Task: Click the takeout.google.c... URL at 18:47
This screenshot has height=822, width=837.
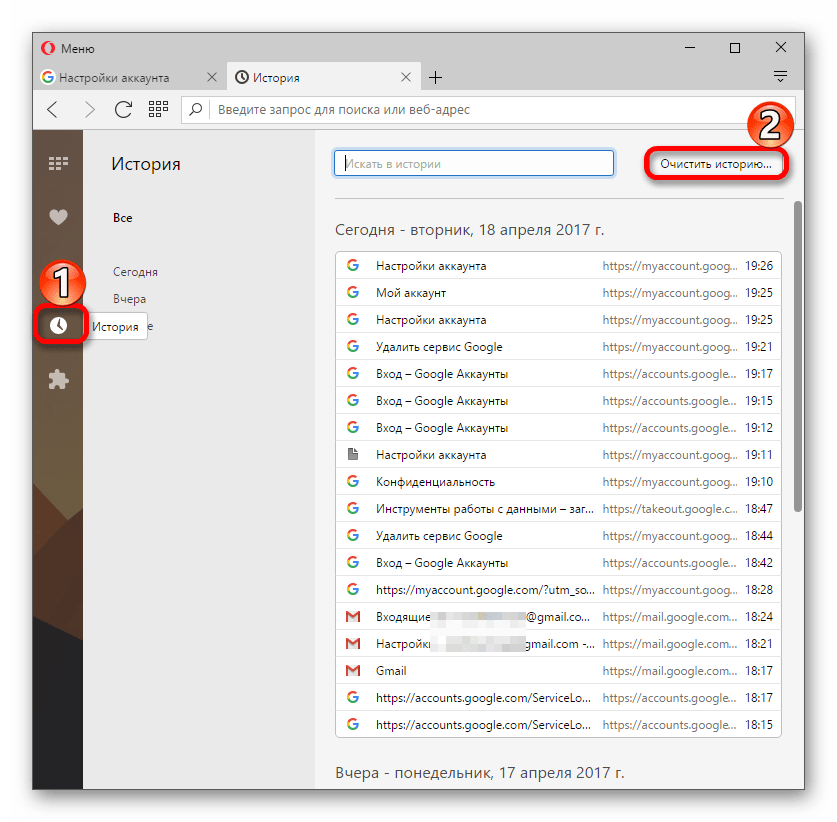Action: pos(670,509)
